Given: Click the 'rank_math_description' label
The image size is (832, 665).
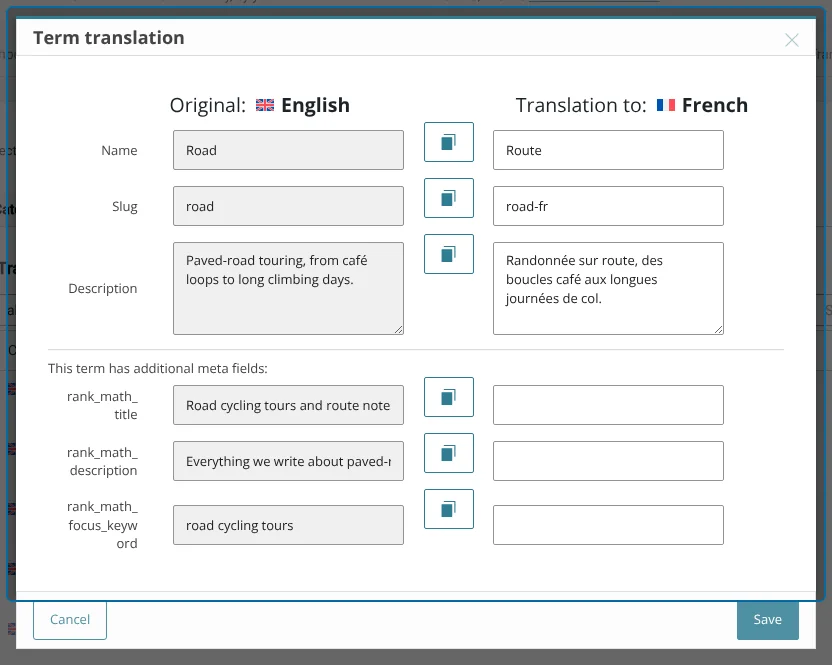Looking at the screenshot, I should point(102,461).
